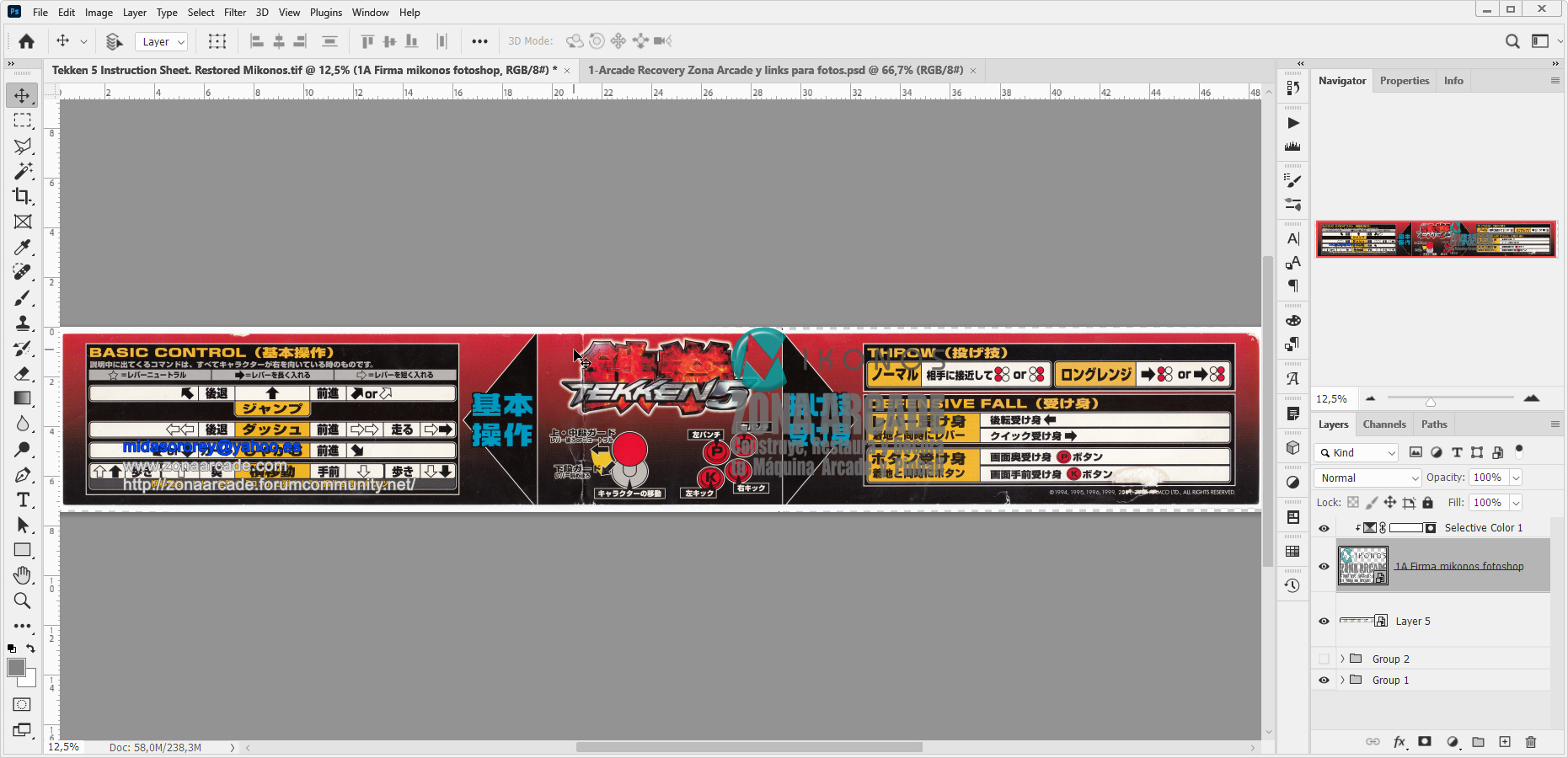Hide the Layer 5 layer
This screenshot has height=758, width=1568.
1324,622
